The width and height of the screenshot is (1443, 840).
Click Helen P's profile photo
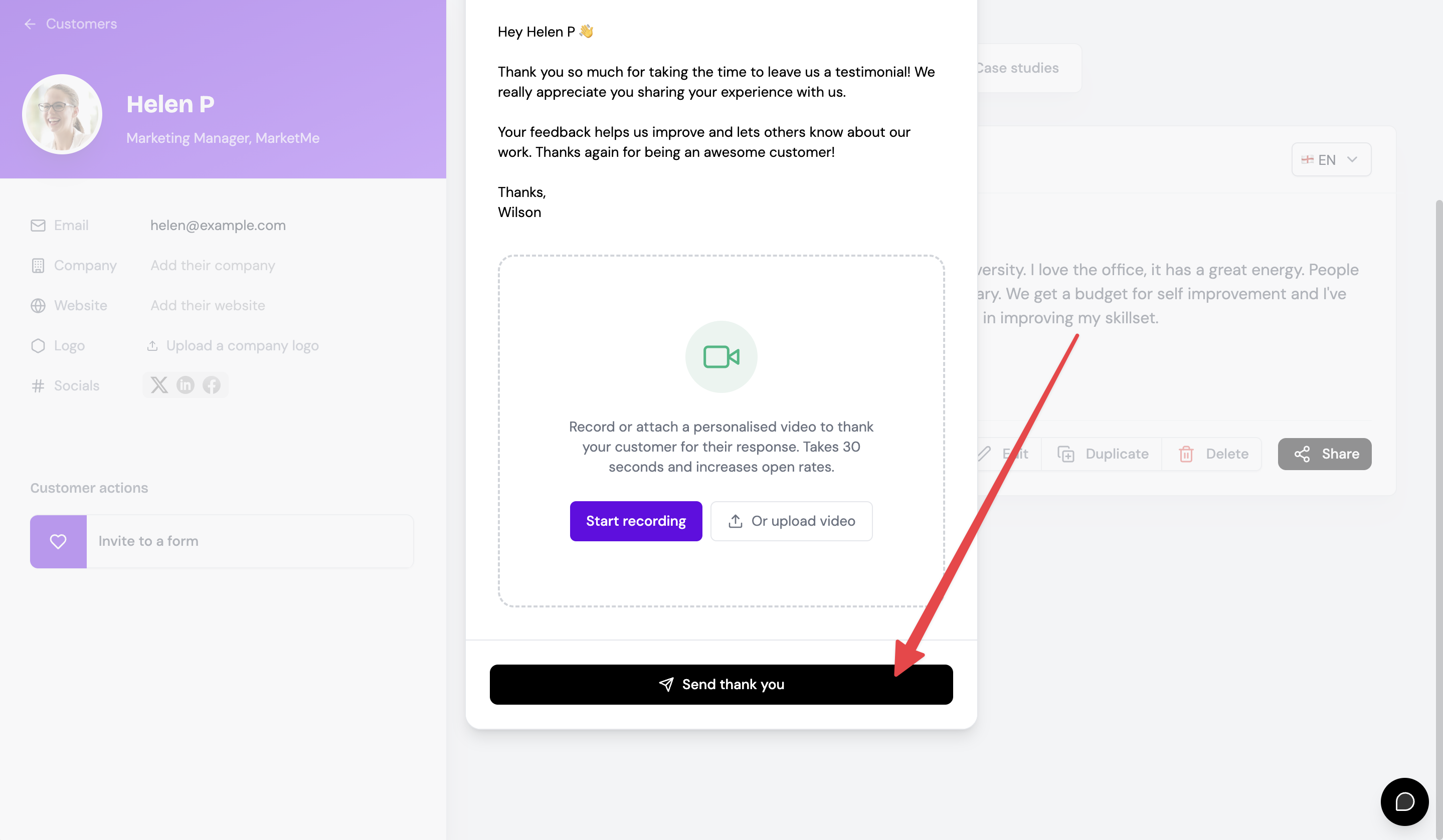coord(62,114)
